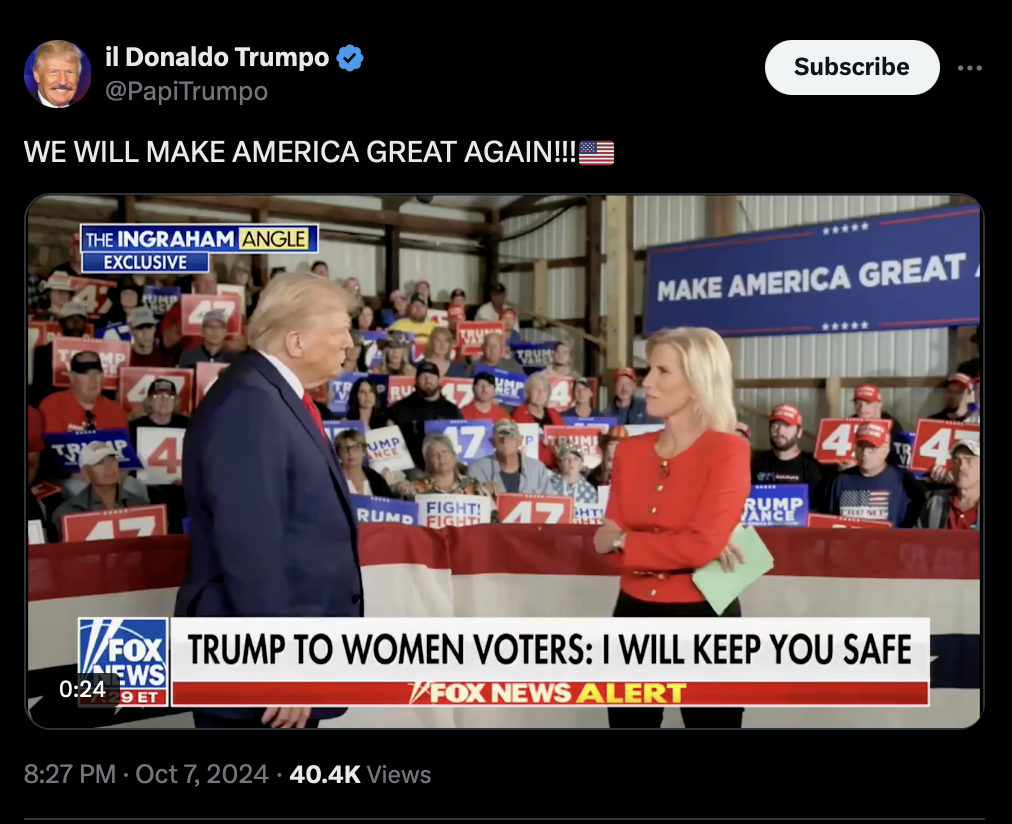Click The Ingraham Angle Exclusive logo
The height and width of the screenshot is (824, 1012).
point(199,247)
